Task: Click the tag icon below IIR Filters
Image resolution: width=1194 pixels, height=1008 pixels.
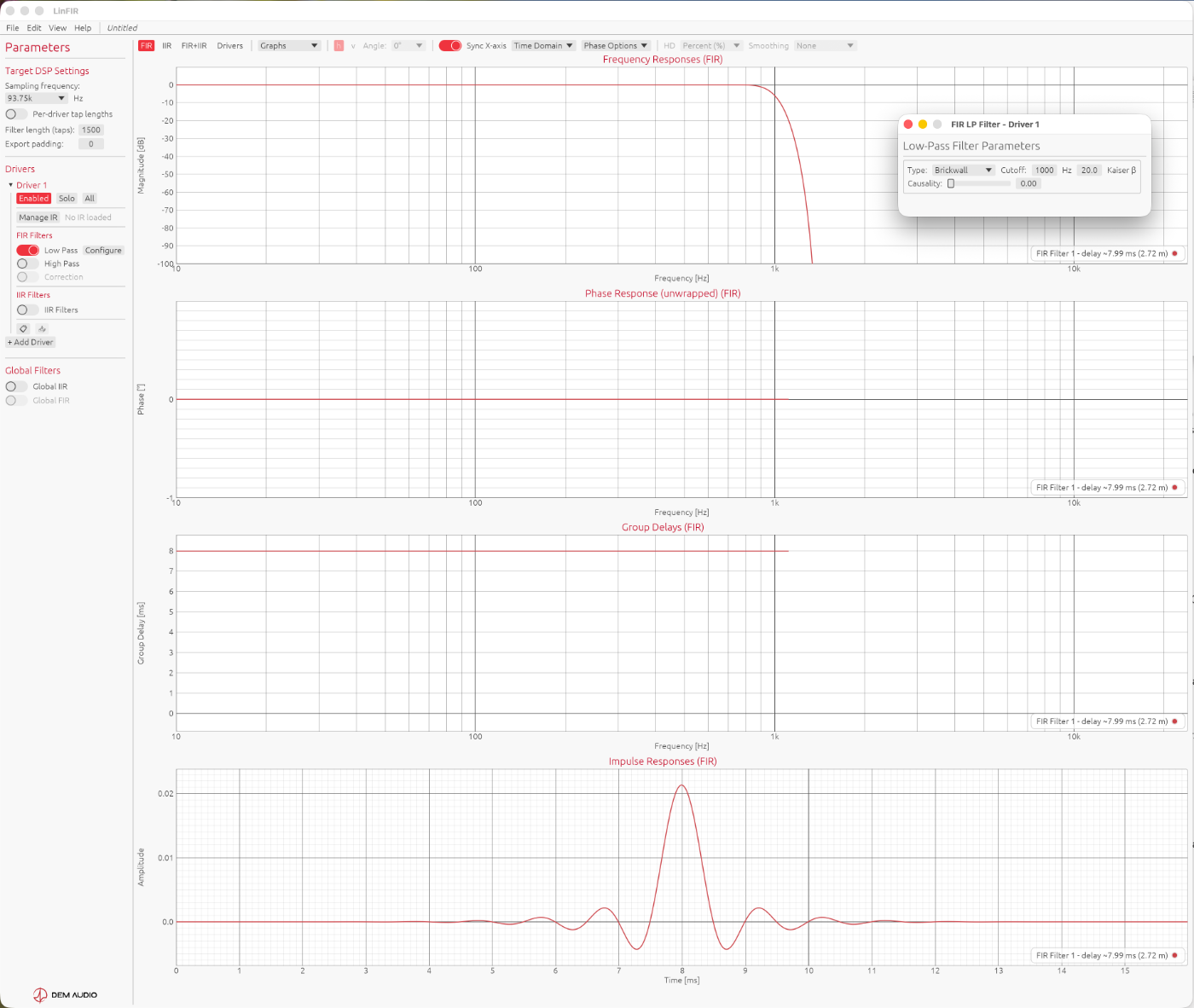Action: click(x=23, y=328)
